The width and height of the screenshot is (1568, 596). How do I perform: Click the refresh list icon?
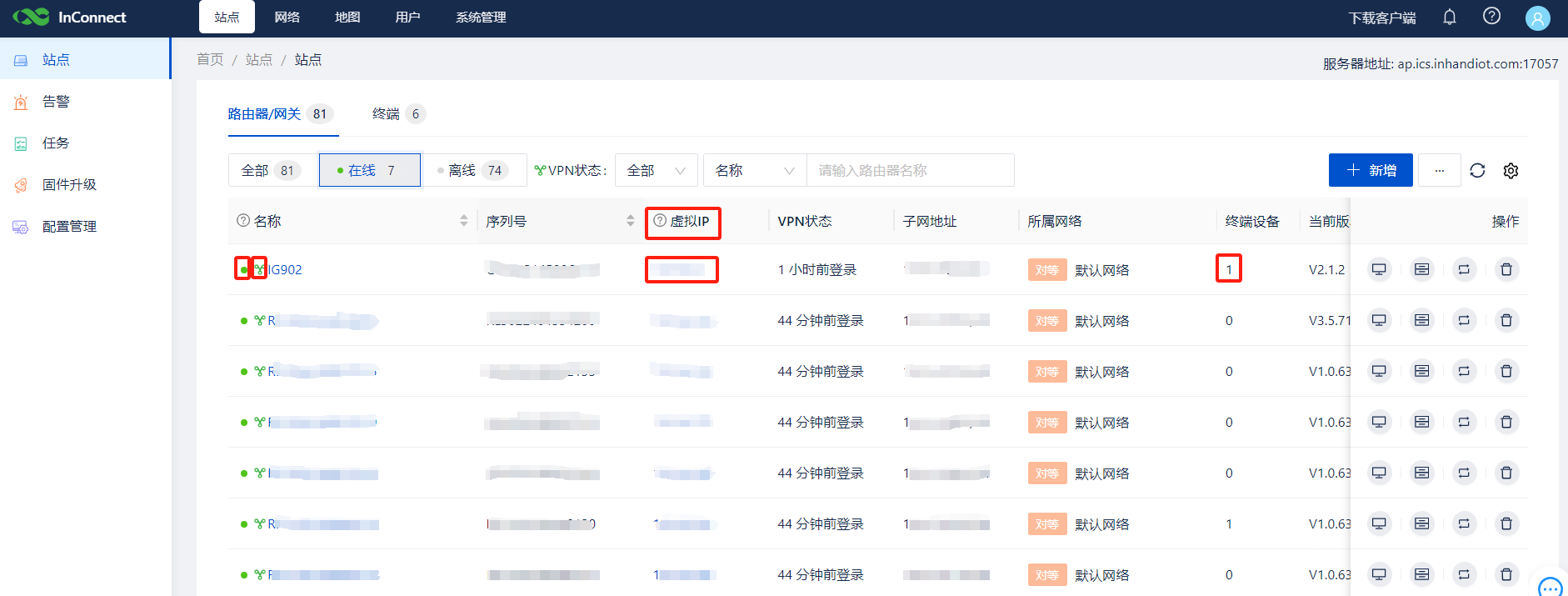coord(1477,171)
